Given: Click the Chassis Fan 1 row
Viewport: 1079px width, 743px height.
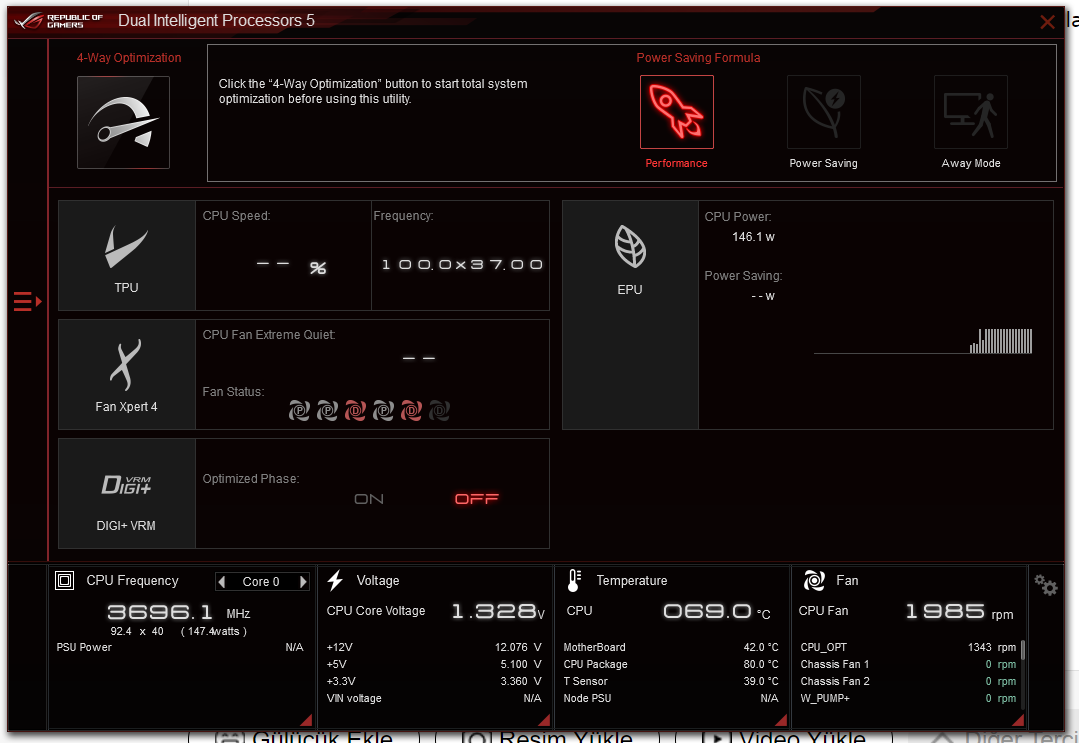Looking at the screenshot, I should click(x=908, y=665).
